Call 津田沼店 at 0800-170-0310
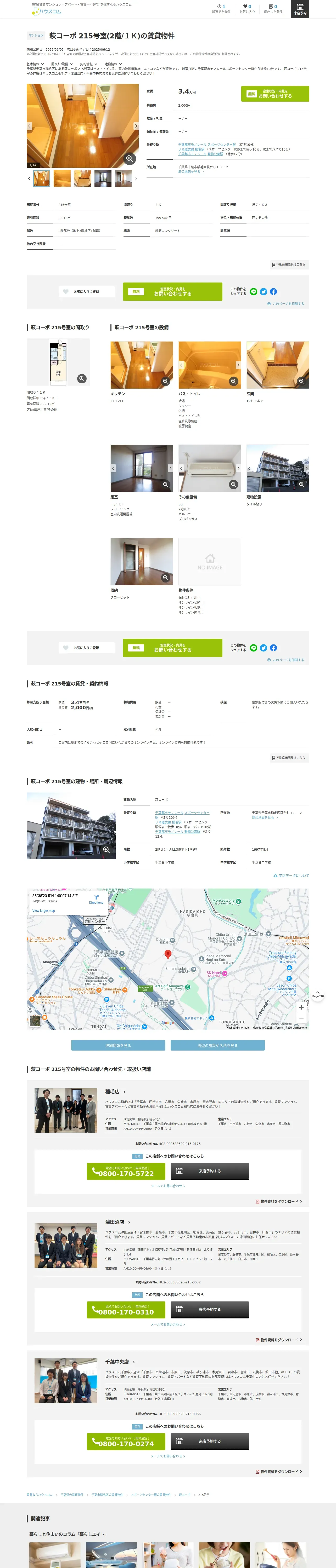336x1568 pixels. pyautogui.click(x=126, y=1310)
